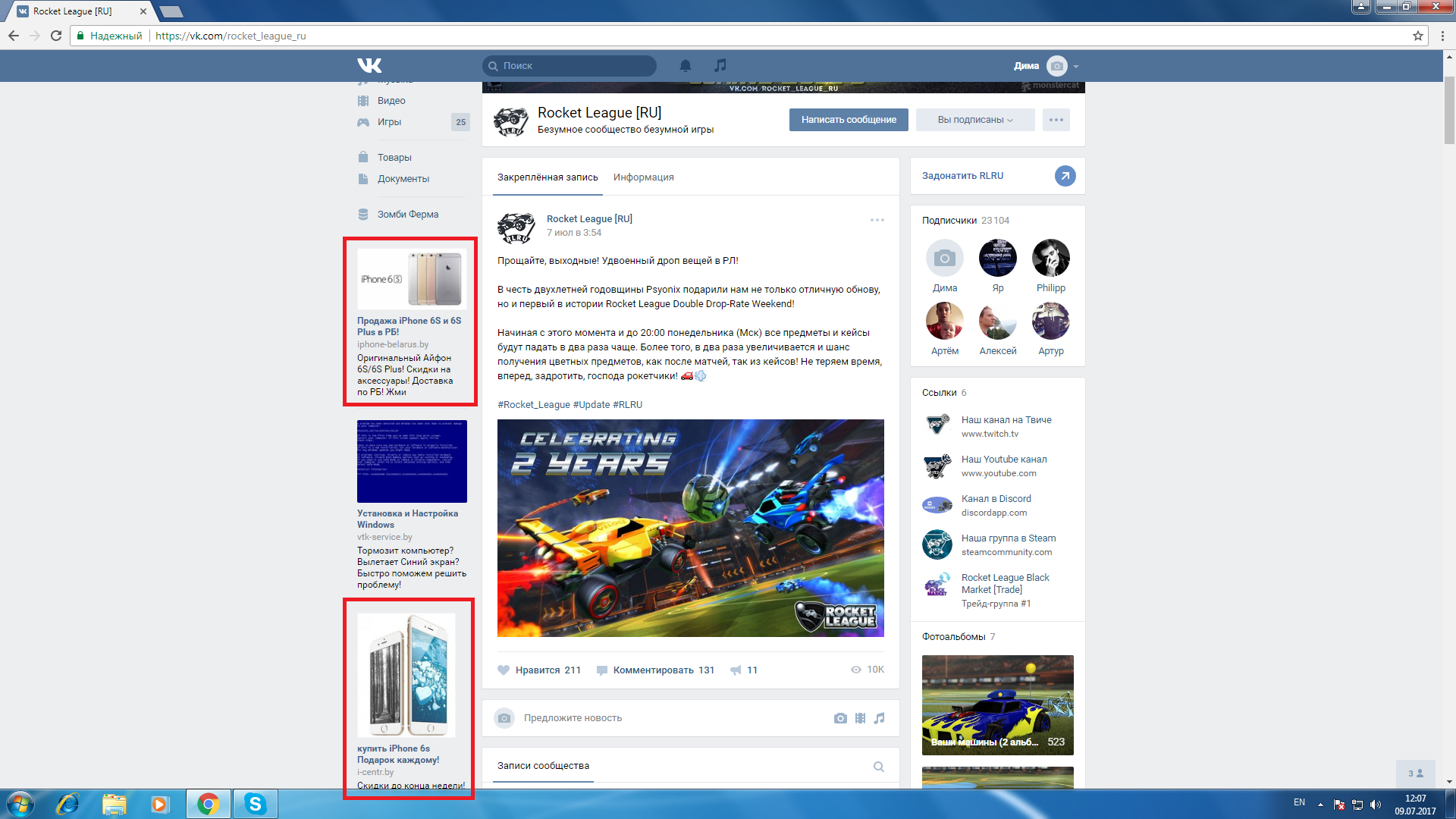Open Видео in left sidebar
The image size is (1456, 819).
tap(391, 100)
